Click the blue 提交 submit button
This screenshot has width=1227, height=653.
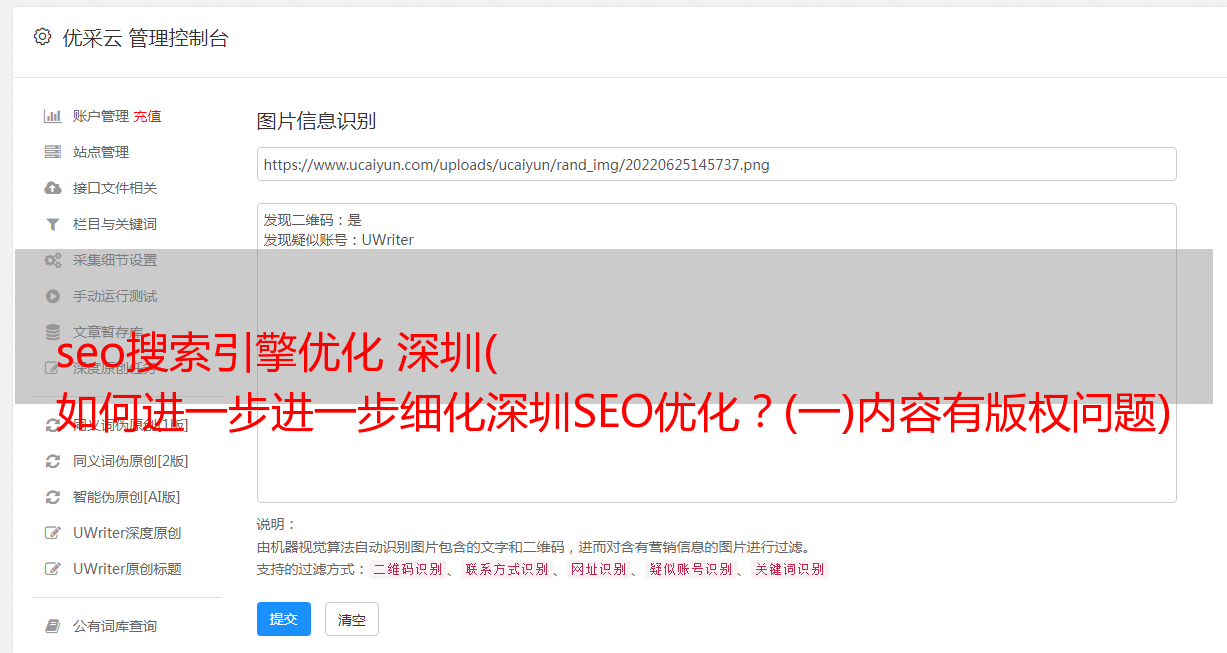pos(284,619)
